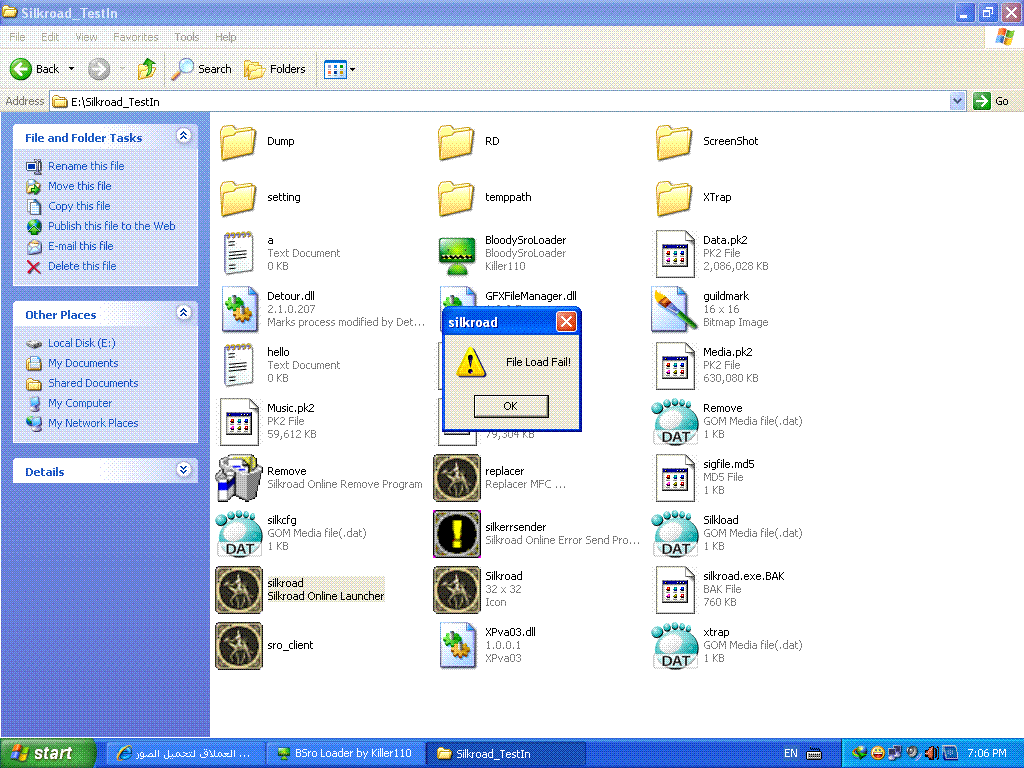The width and height of the screenshot is (1024, 768).
Task: Go to Local Disk (E:)
Action: click(82, 344)
